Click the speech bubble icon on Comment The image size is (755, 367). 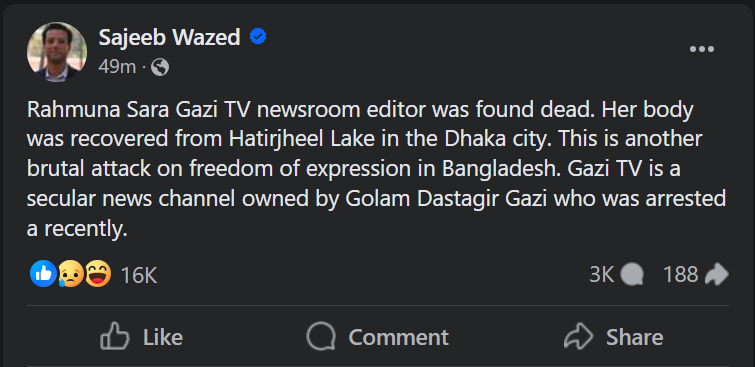[x=321, y=336]
